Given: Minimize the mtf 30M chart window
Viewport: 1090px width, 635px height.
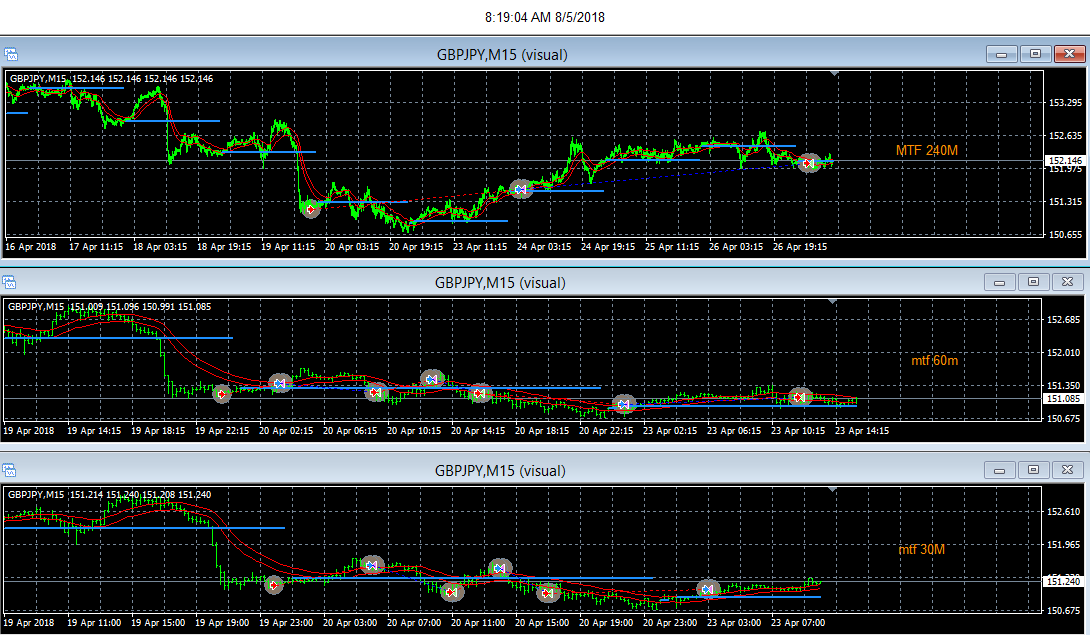Looking at the screenshot, I should click(x=1000, y=470).
